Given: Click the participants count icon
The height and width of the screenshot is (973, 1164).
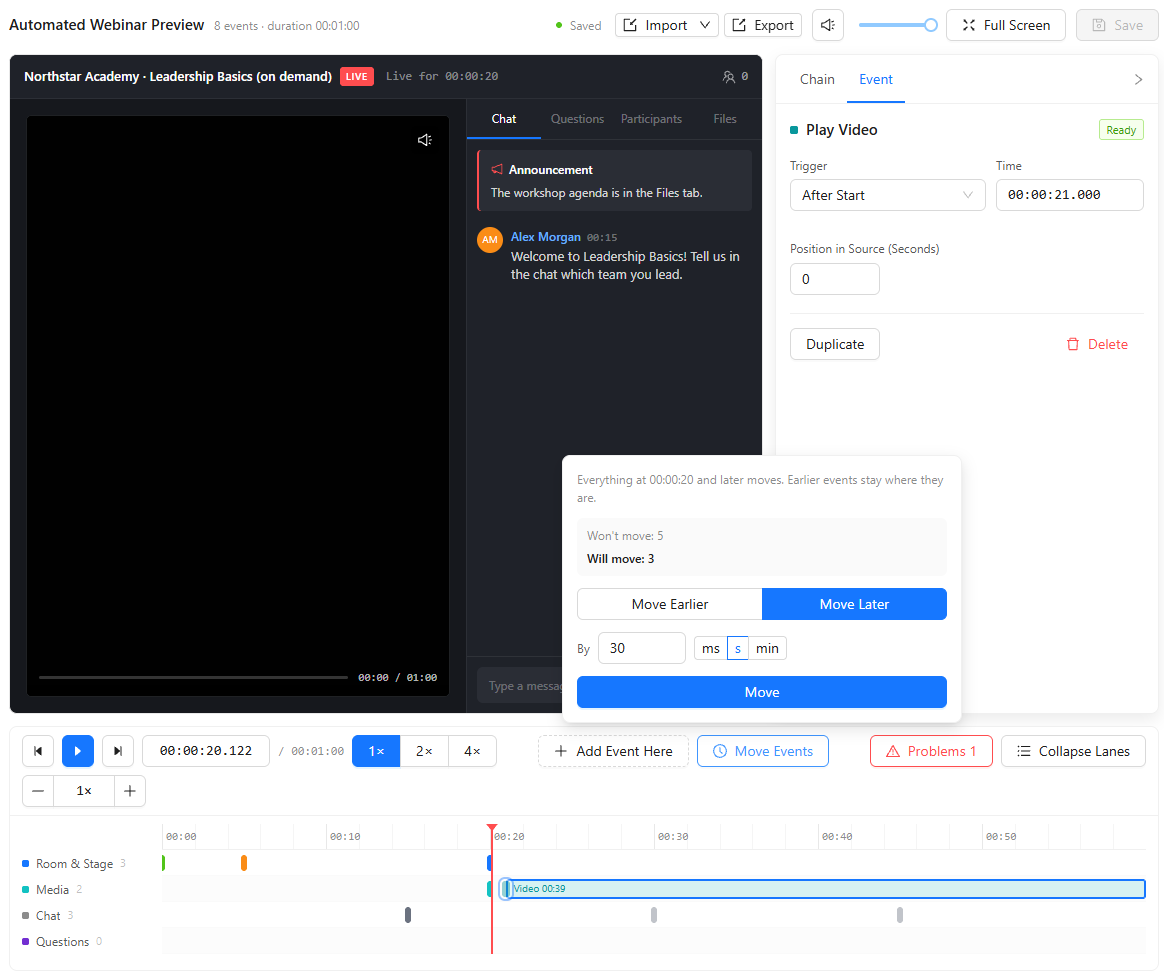Looking at the screenshot, I should (x=728, y=76).
